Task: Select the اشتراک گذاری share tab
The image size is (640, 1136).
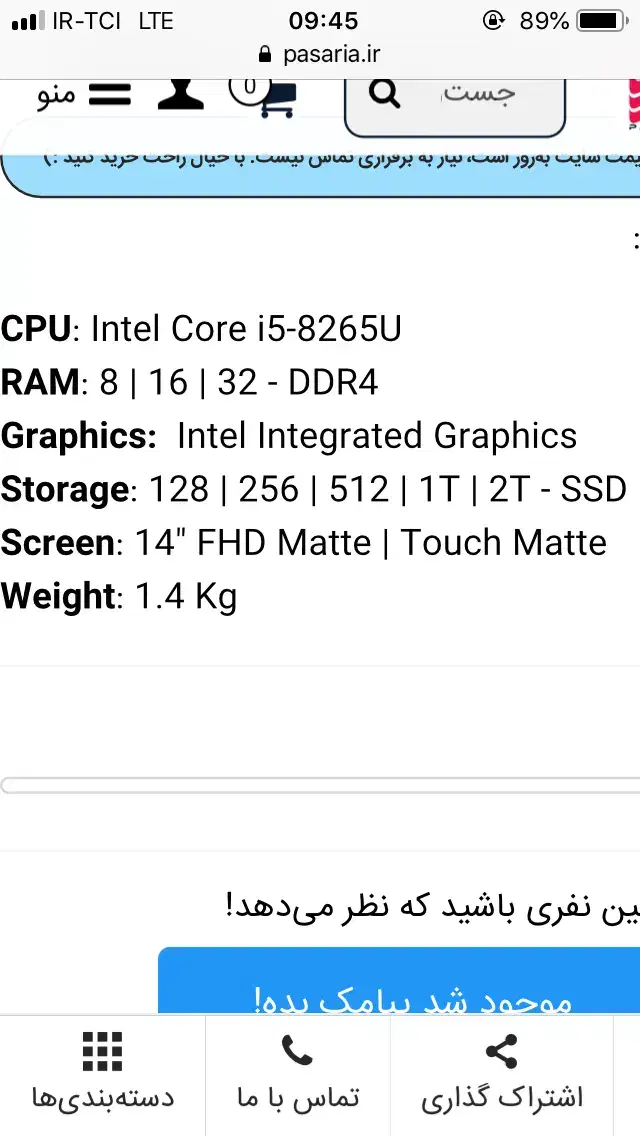Action: tap(501, 1097)
